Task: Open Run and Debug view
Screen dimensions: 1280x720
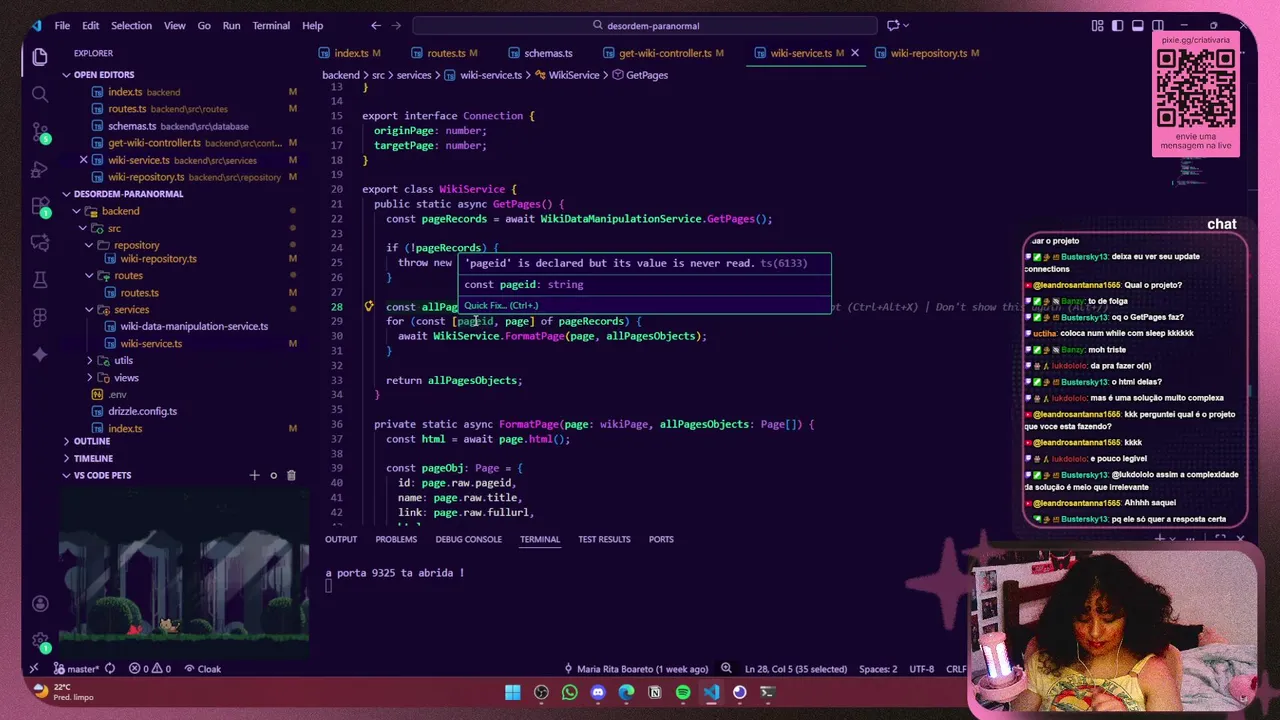Action: click(x=40, y=169)
